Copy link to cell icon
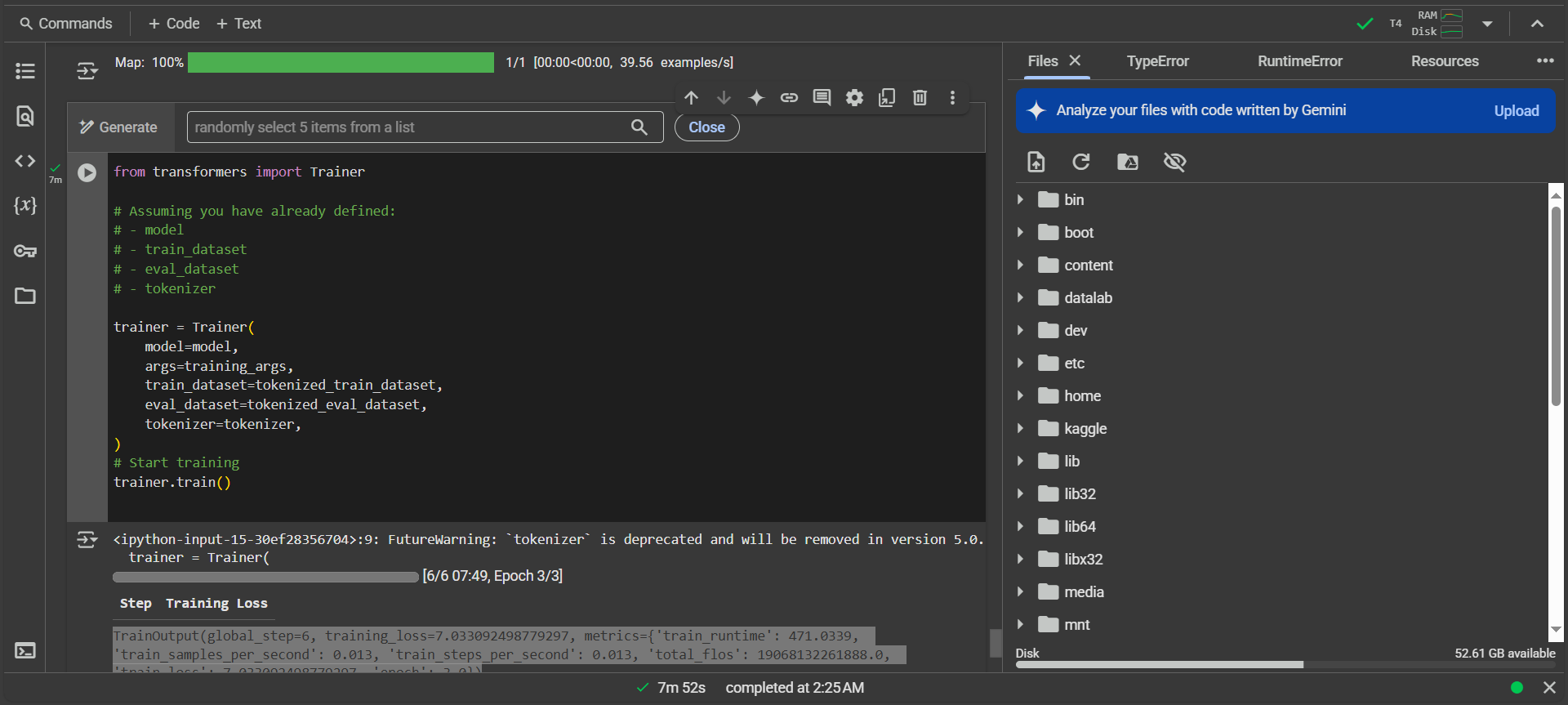 pyautogui.click(x=789, y=98)
